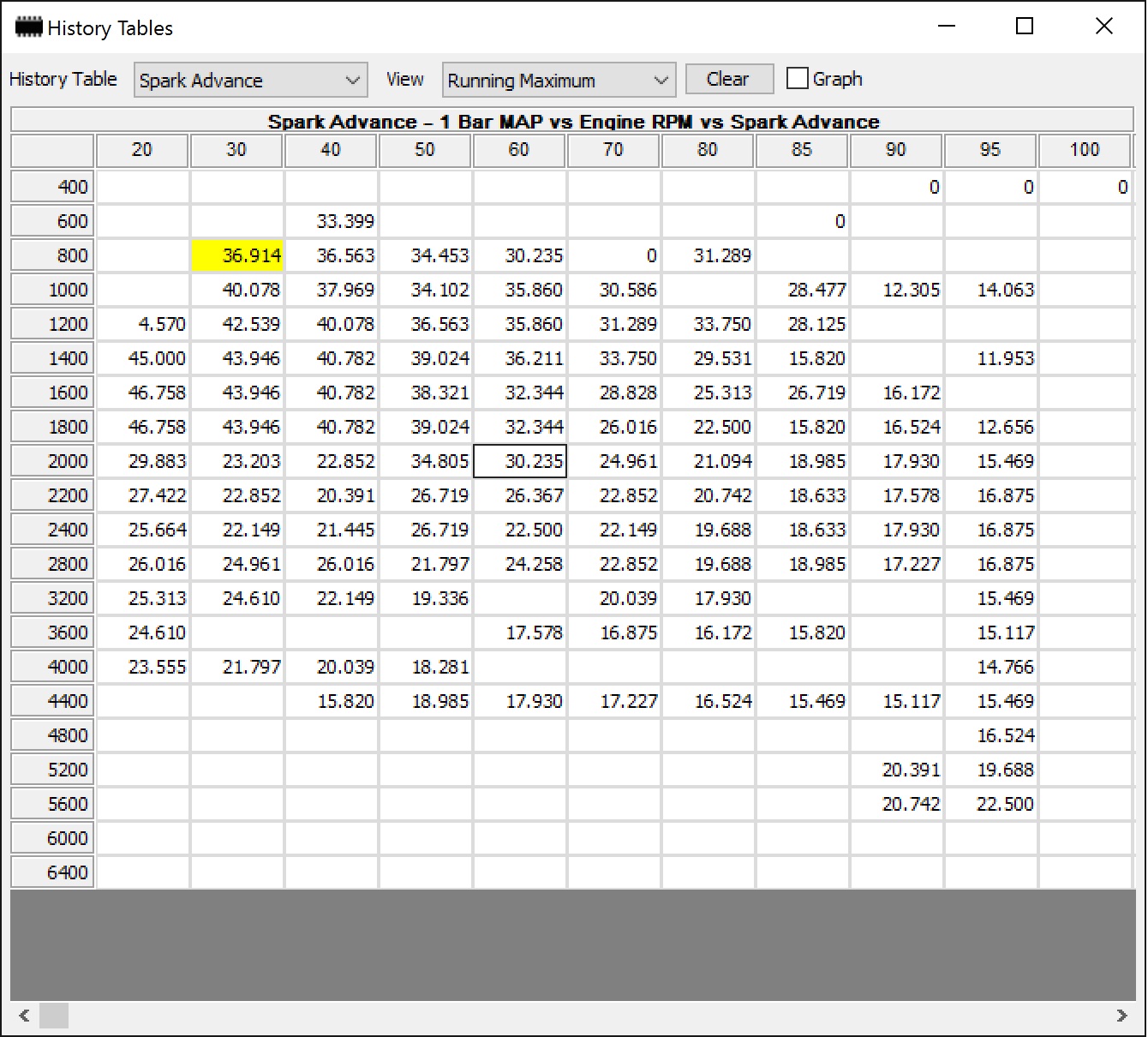The image size is (1148, 1037).
Task: Click the horizontal scrollbar thumb
Action: click(x=54, y=1016)
